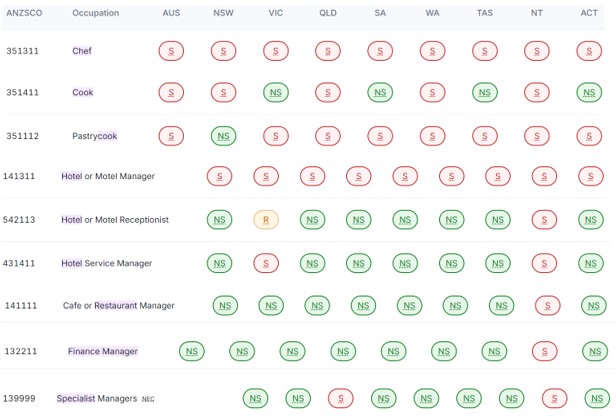The height and width of the screenshot is (418, 616).
Task: Click the only red S badge in Finance Manager row
Action: [545, 351]
